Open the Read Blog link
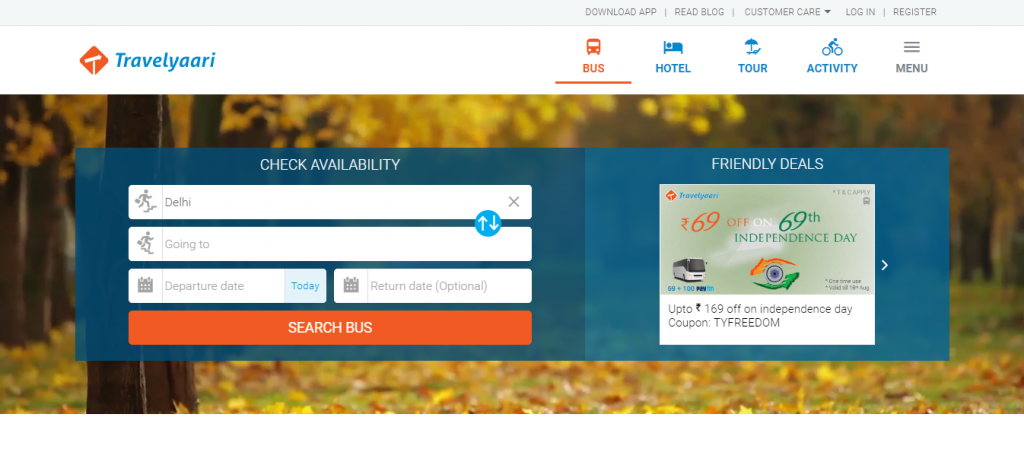The width and height of the screenshot is (1024, 462). (x=699, y=12)
